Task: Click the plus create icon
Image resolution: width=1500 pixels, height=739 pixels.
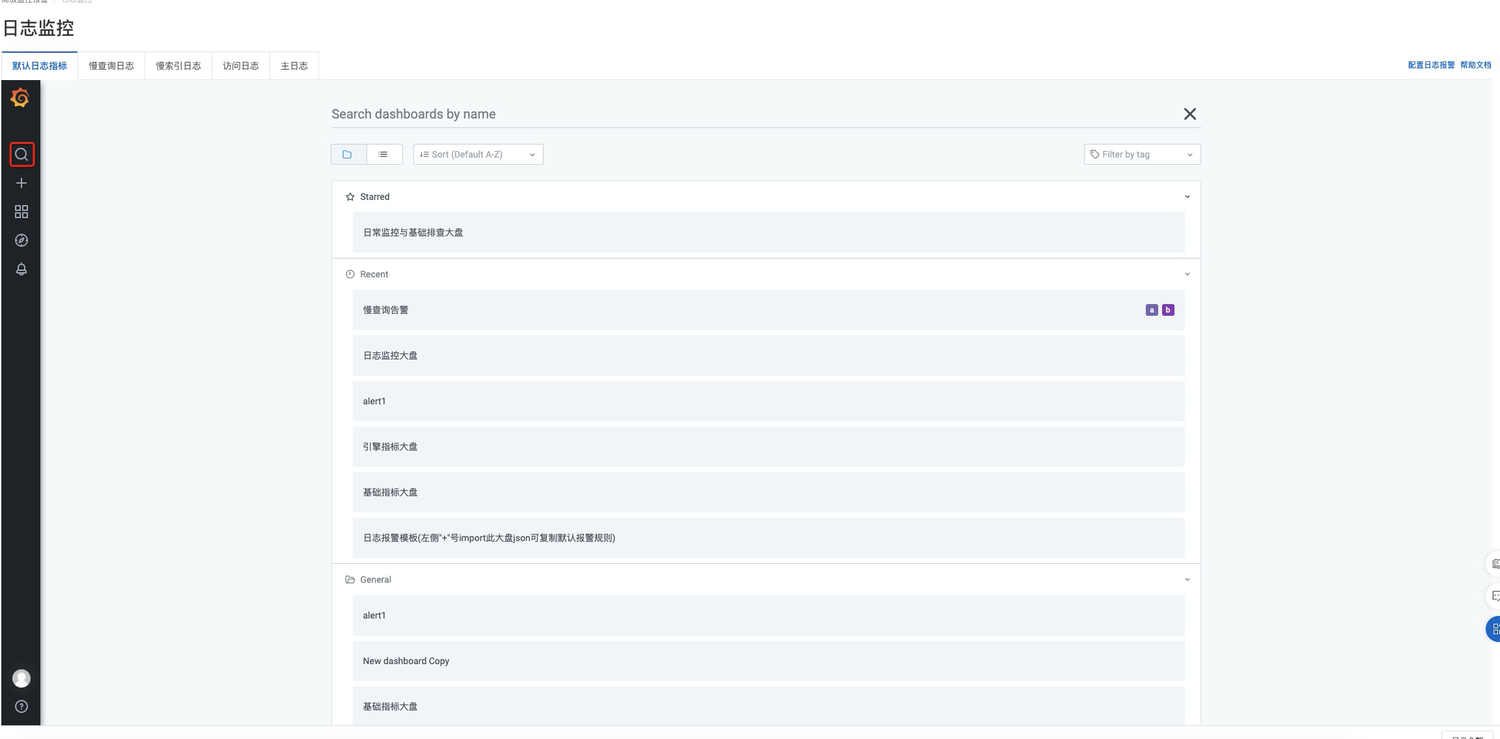Action: [x=21, y=183]
